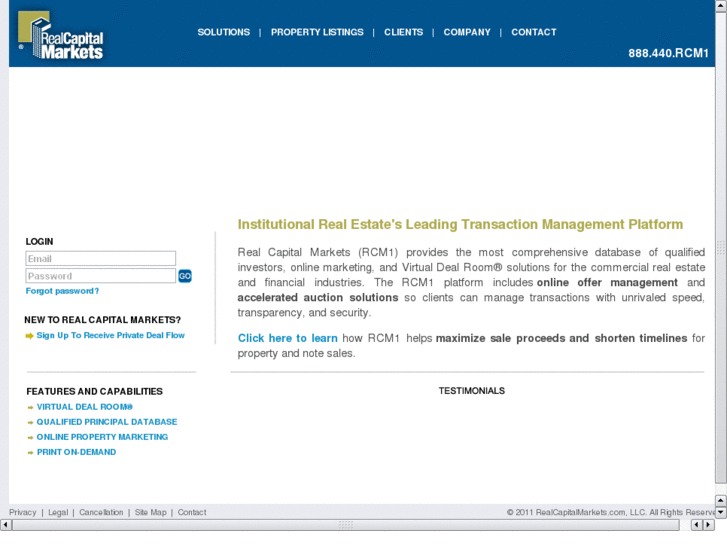The width and height of the screenshot is (727, 545).
Task: Open the Cancellation footer link
Action: pos(101,512)
